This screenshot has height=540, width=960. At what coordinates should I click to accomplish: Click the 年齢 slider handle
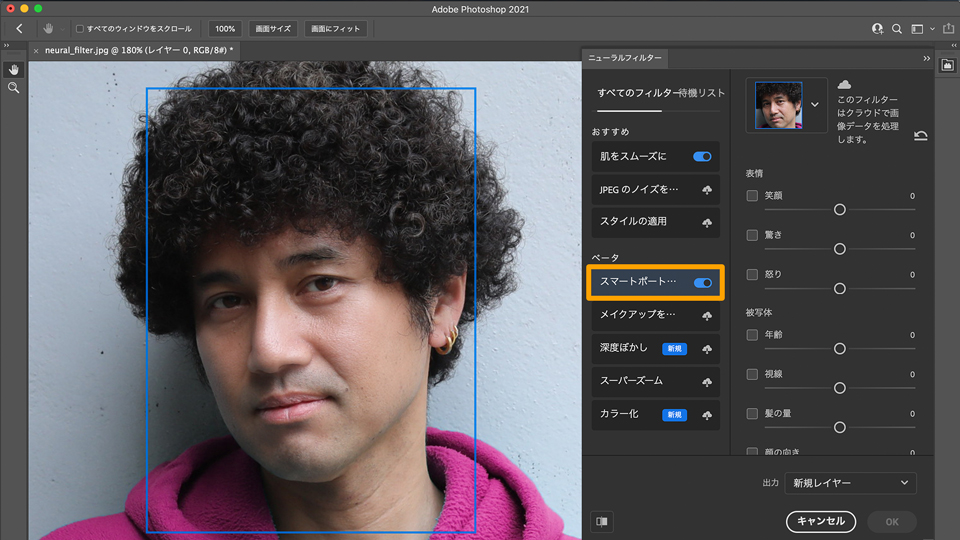840,348
